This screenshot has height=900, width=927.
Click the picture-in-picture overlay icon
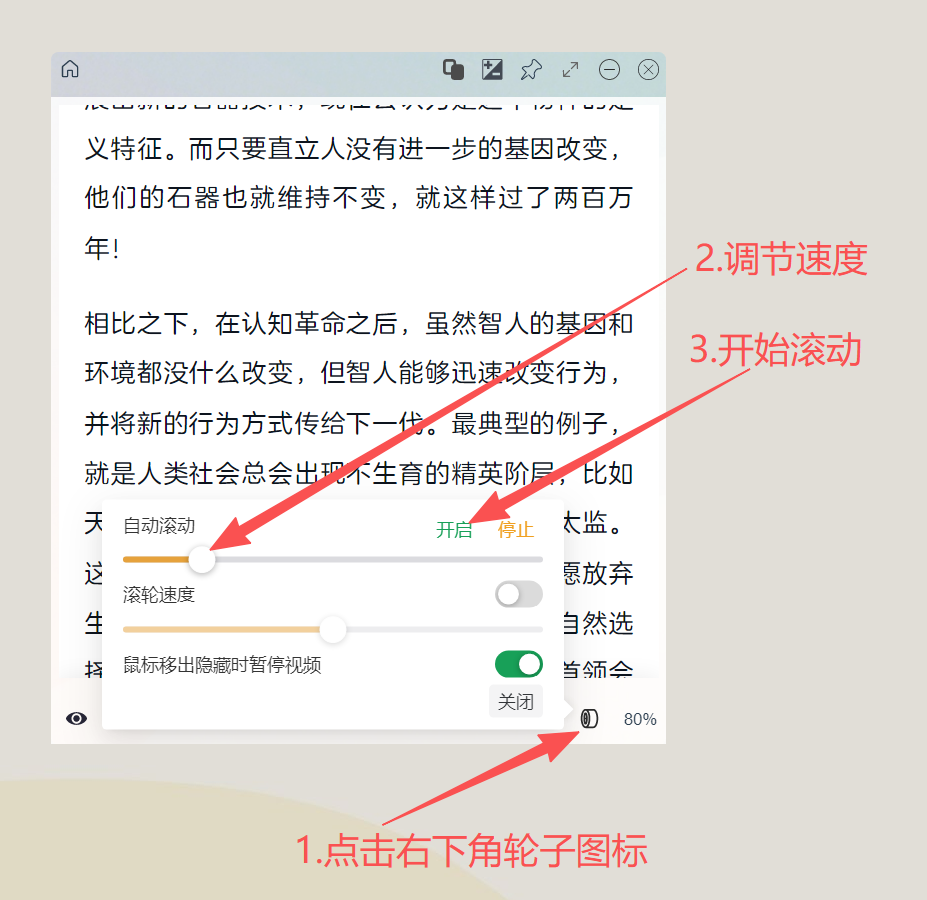click(x=452, y=69)
